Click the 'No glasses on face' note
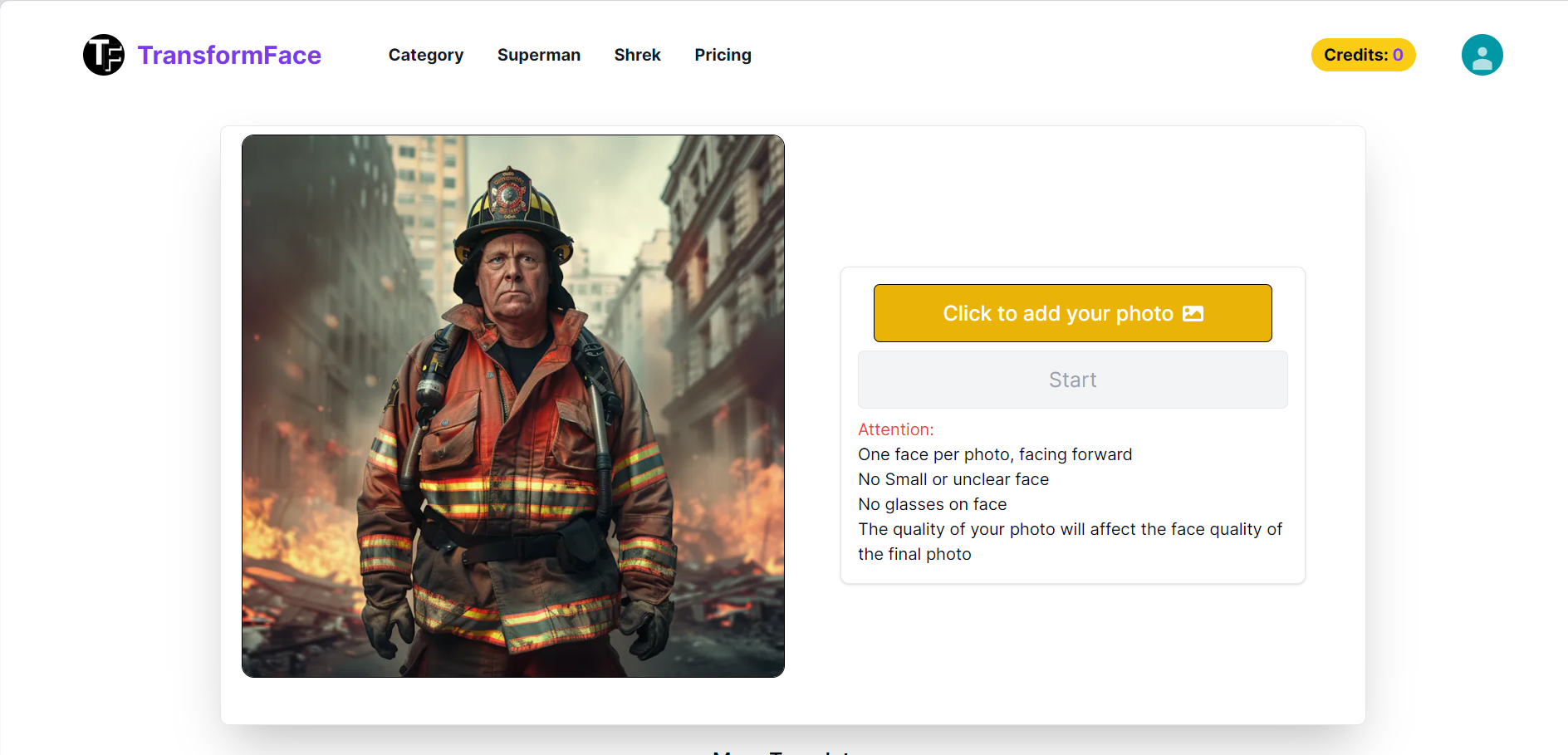Image resolution: width=1568 pixels, height=755 pixels. pos(932,504)
